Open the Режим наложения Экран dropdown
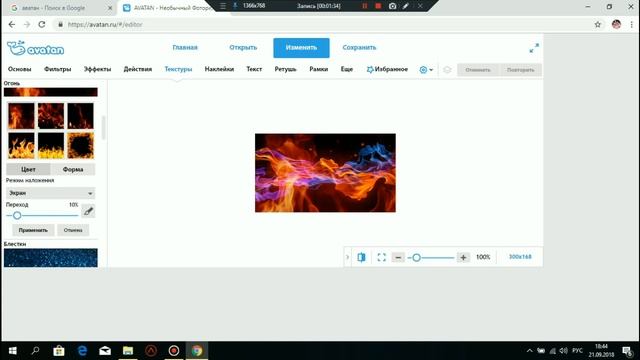 point(51,193)
